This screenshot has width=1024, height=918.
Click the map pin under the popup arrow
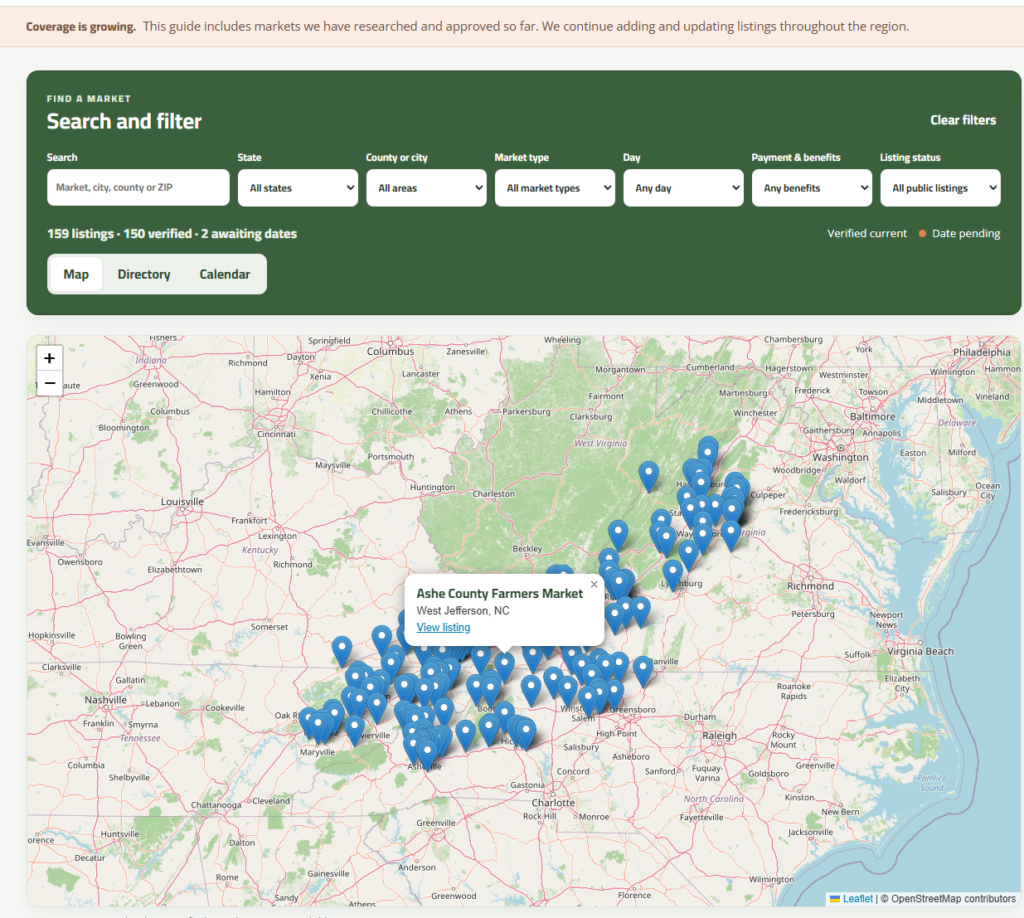click(504, 667)
